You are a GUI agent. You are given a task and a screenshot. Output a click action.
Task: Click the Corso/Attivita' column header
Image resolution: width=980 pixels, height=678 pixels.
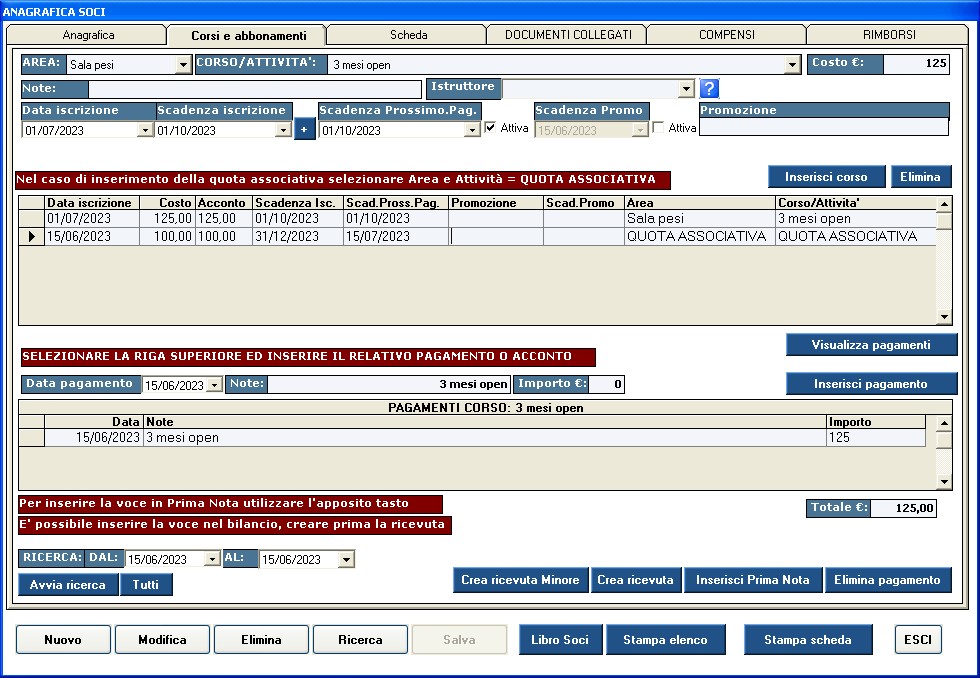click(x=855, y=203)
